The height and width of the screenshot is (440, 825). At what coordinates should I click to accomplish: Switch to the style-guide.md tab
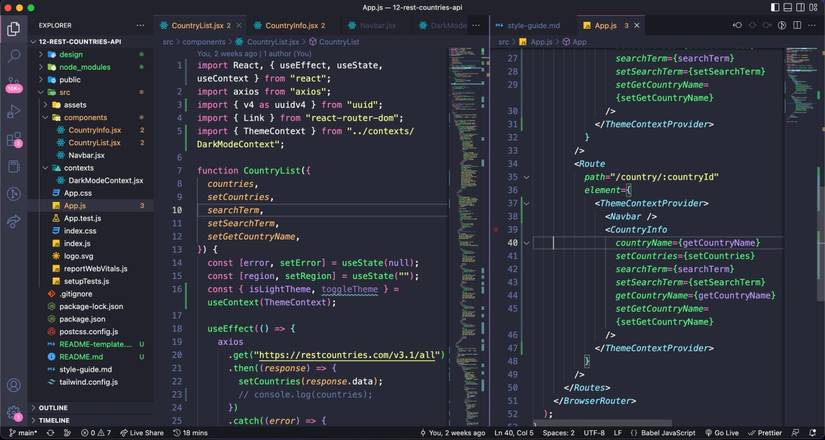tap(533, 25)
